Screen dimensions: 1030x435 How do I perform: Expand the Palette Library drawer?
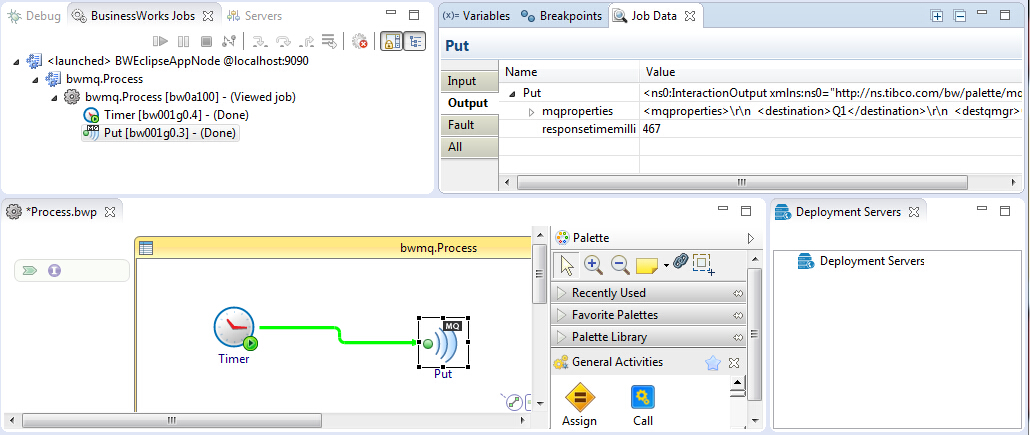tap(648, 337)
